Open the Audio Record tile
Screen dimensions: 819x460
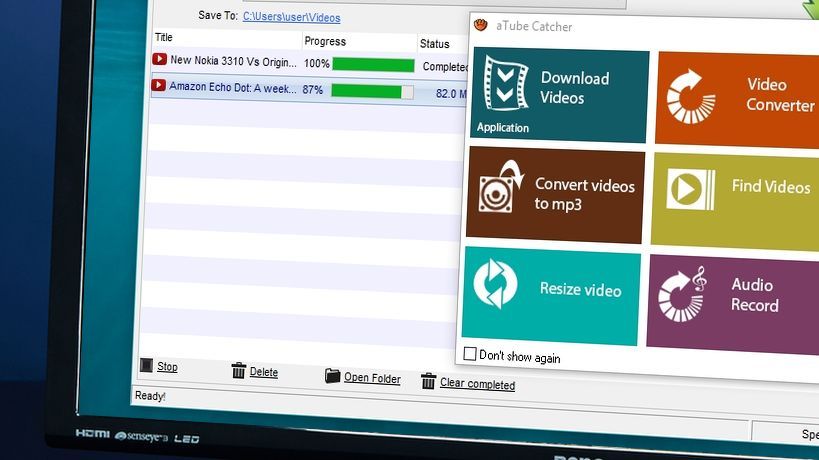click(733, 305)
